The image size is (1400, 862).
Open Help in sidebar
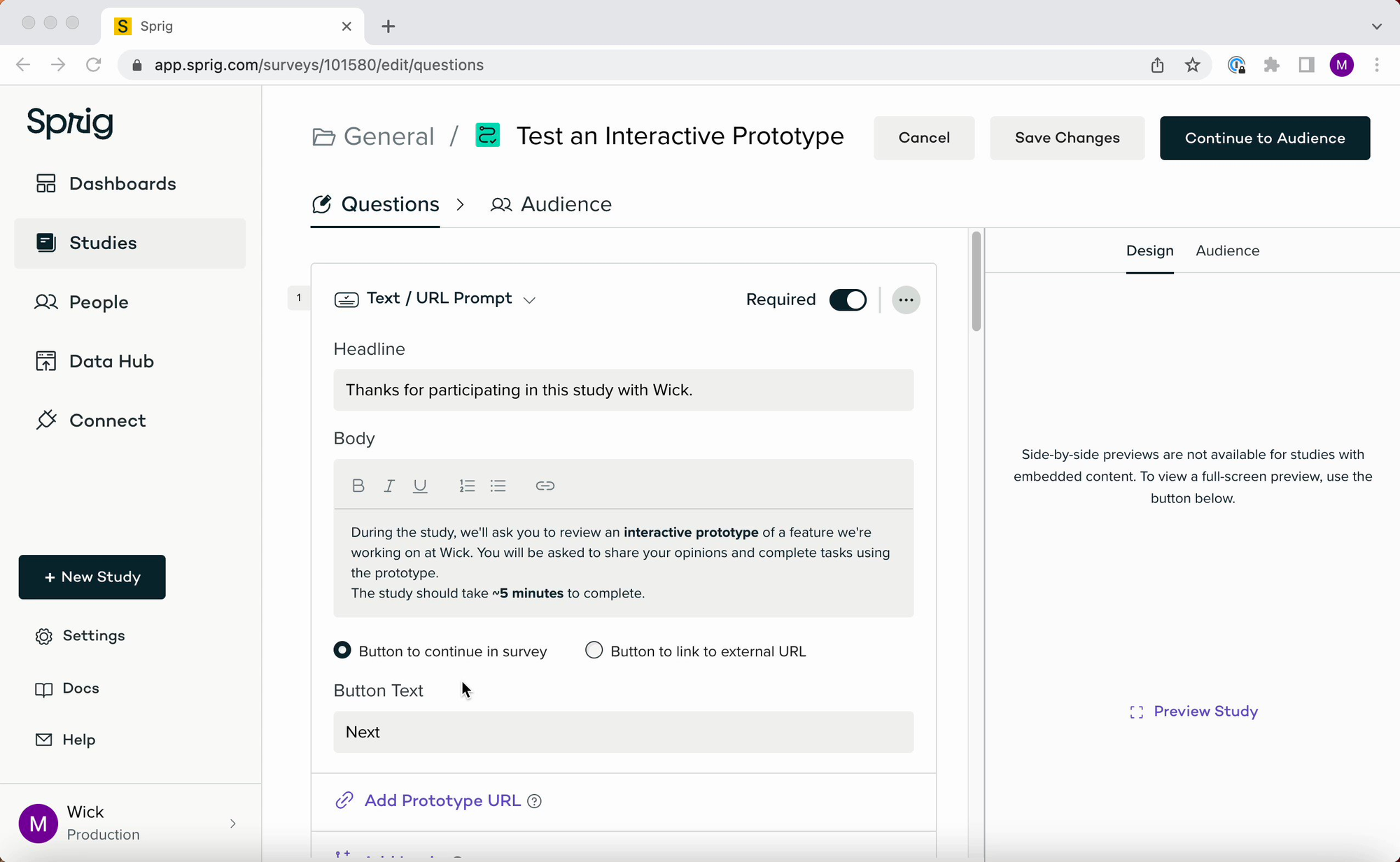coord(65,740)
